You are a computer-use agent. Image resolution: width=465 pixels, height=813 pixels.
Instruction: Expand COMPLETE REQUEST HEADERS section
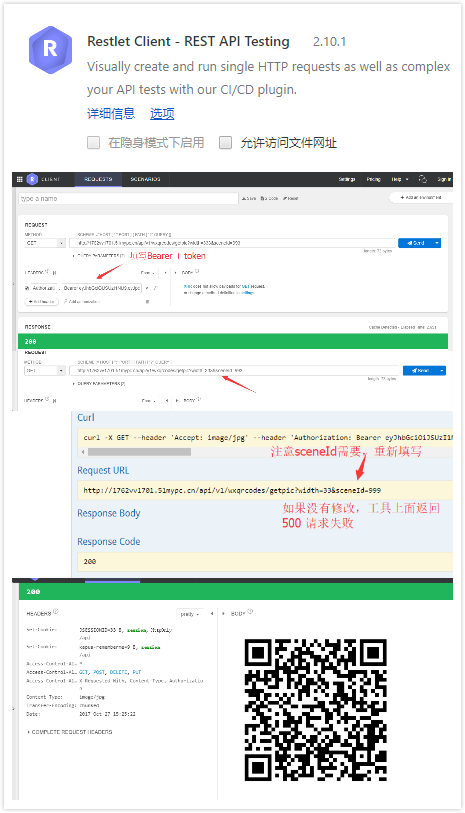coord(69,732)
